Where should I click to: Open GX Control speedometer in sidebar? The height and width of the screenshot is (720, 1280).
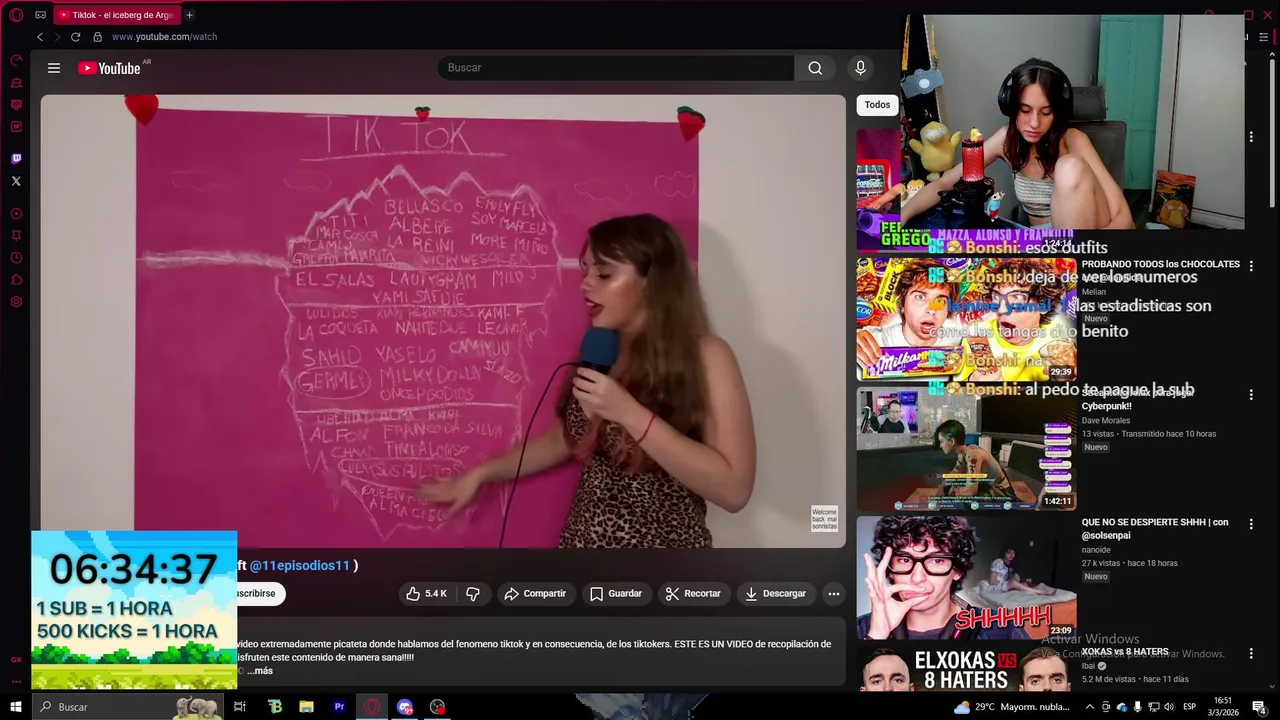coord(16,60)
